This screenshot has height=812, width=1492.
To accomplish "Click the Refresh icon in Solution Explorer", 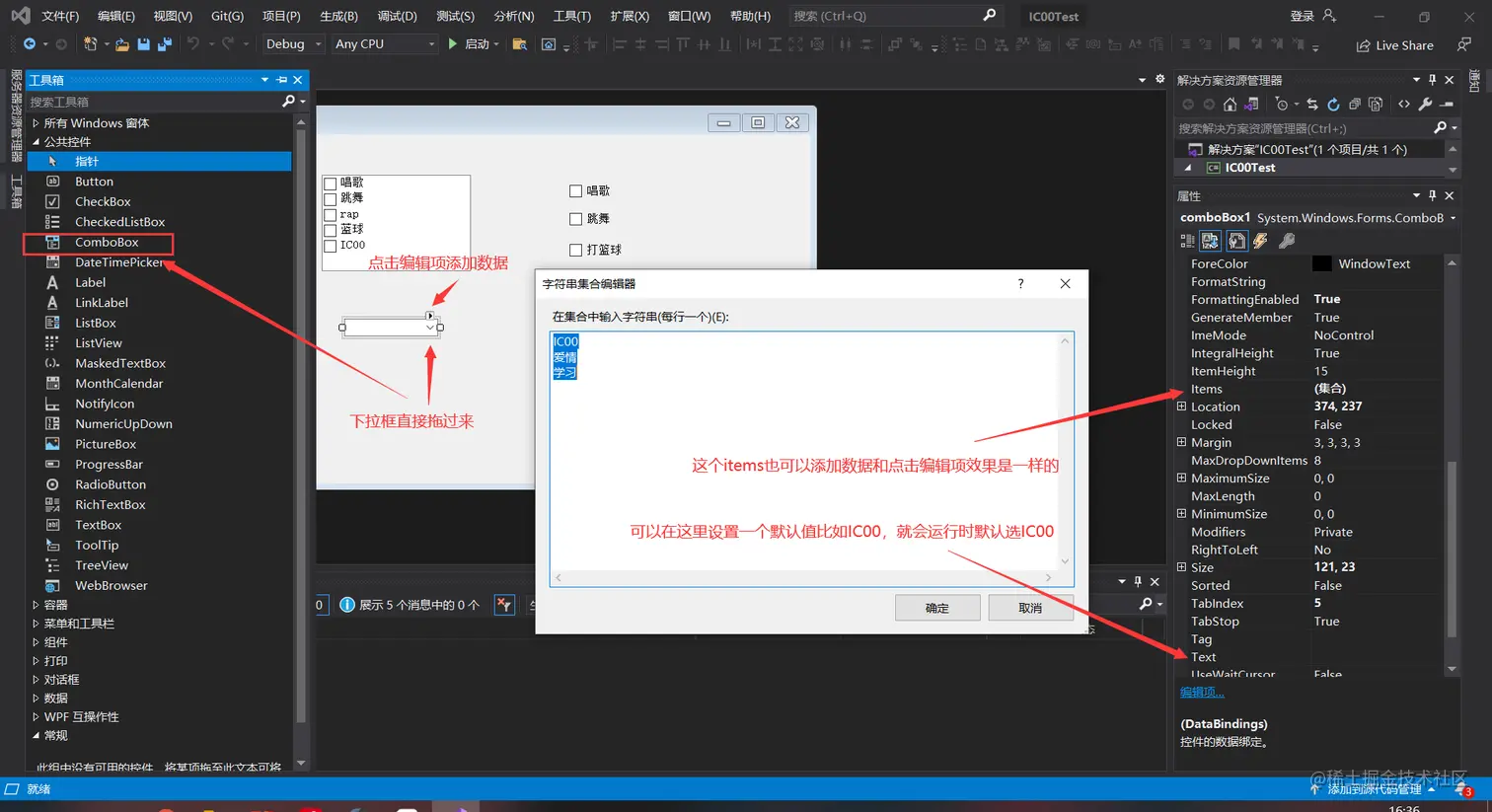I will tap(1333, 104).
